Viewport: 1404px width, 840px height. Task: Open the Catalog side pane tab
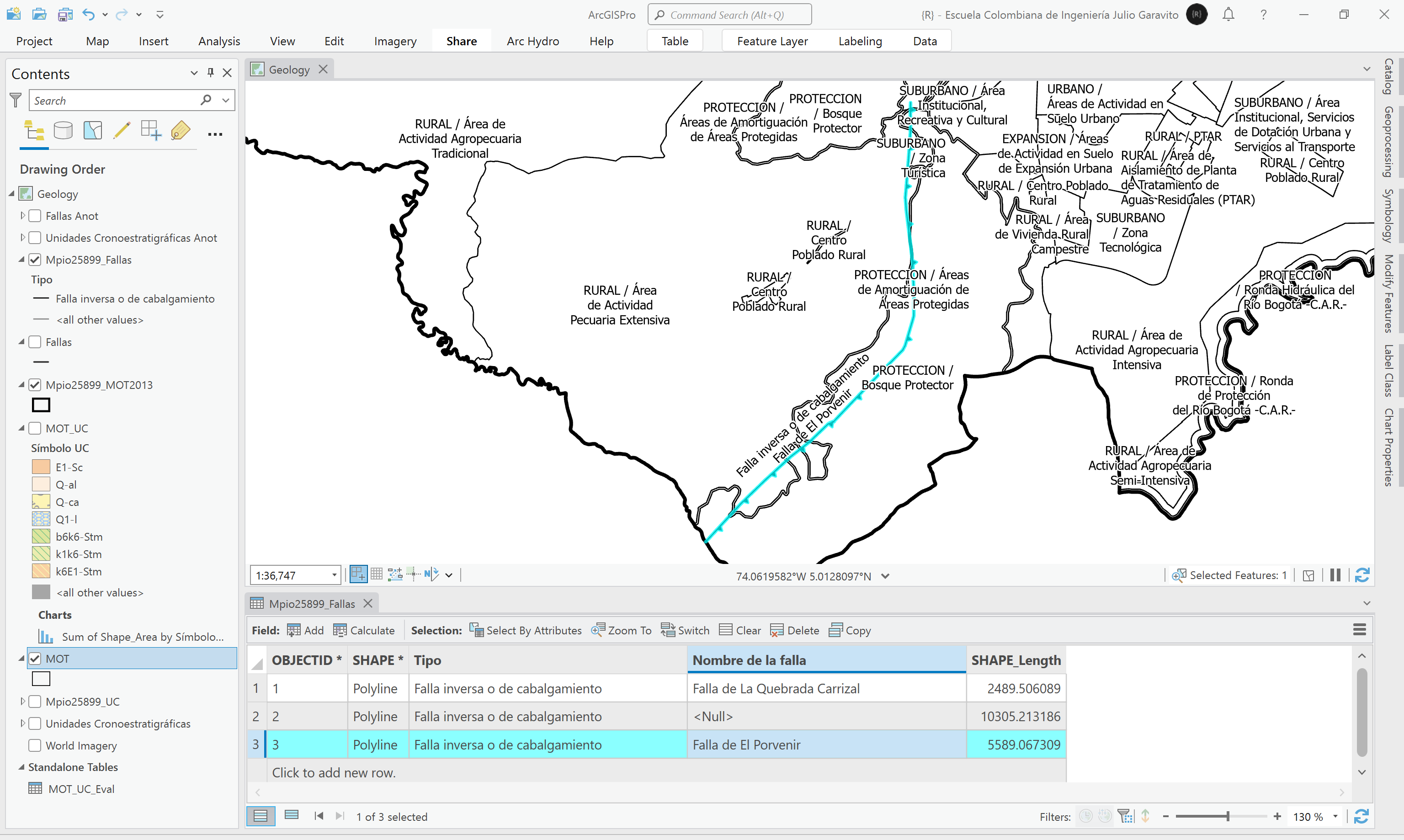point(1388,76)
